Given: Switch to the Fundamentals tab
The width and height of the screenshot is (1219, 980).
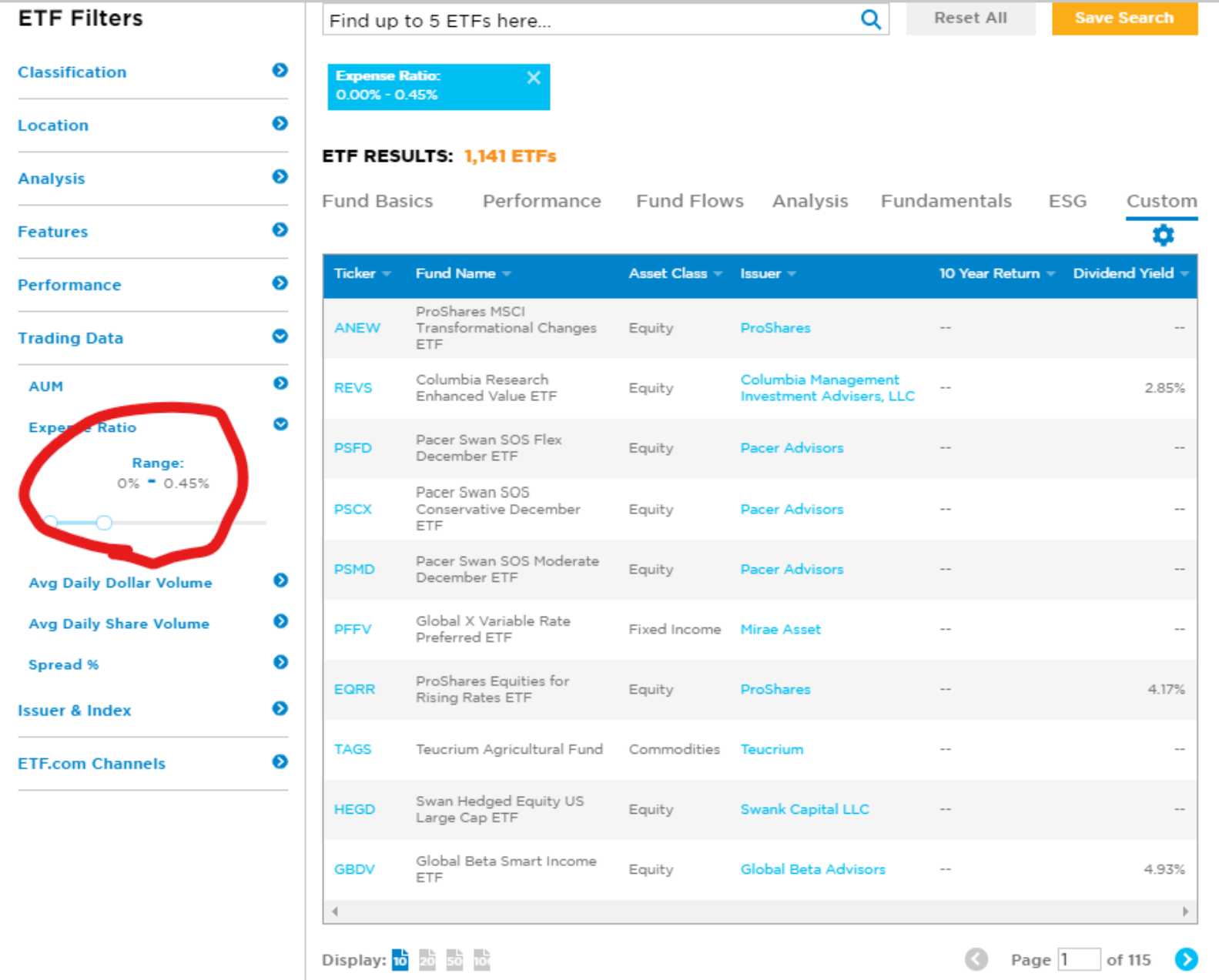Looking at the screenshot, I should [946, 201].
